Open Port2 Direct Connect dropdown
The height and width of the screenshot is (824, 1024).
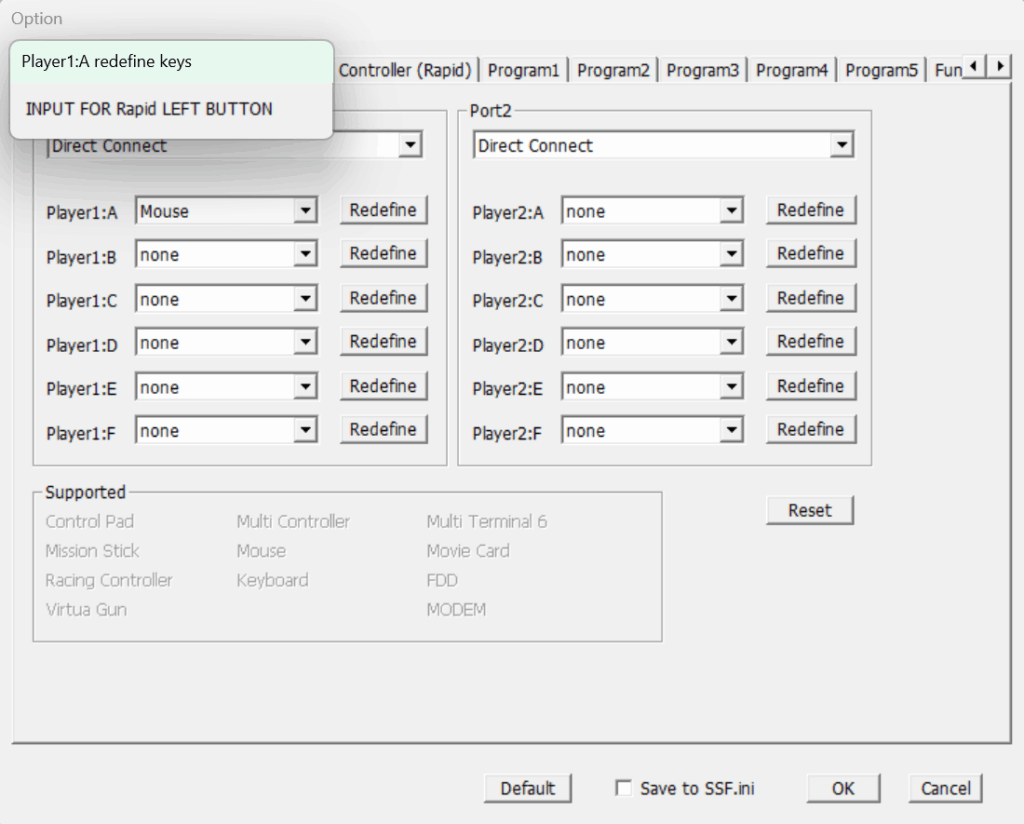click(x=842, y=146)
